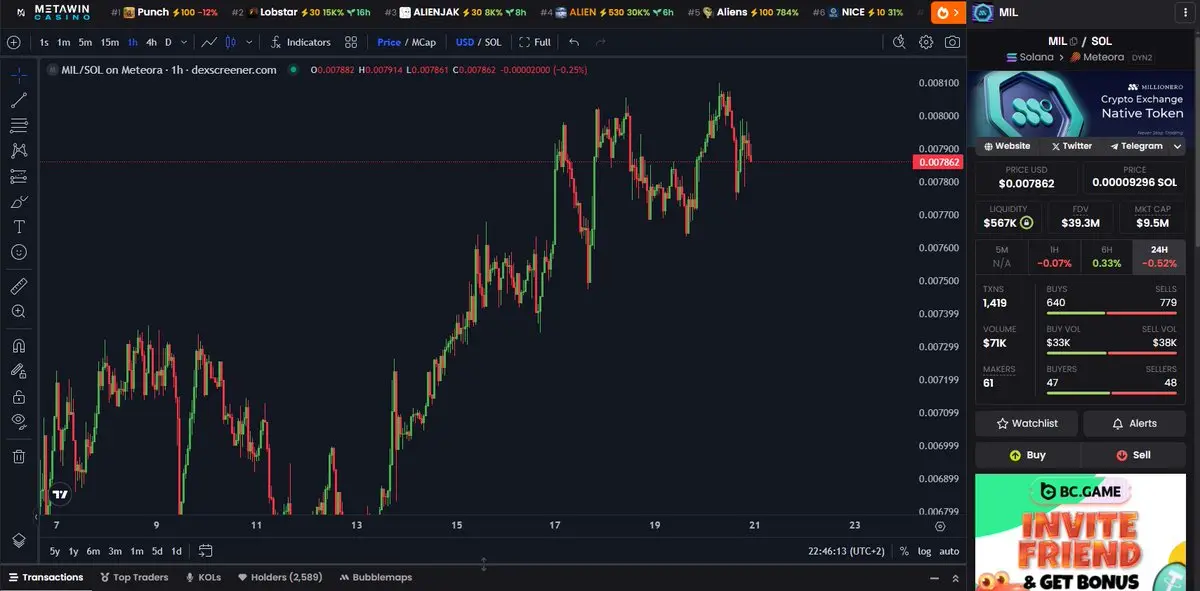Select the trend line drawing tool
Screen dimensions: 1200x591
click(18, 100)
